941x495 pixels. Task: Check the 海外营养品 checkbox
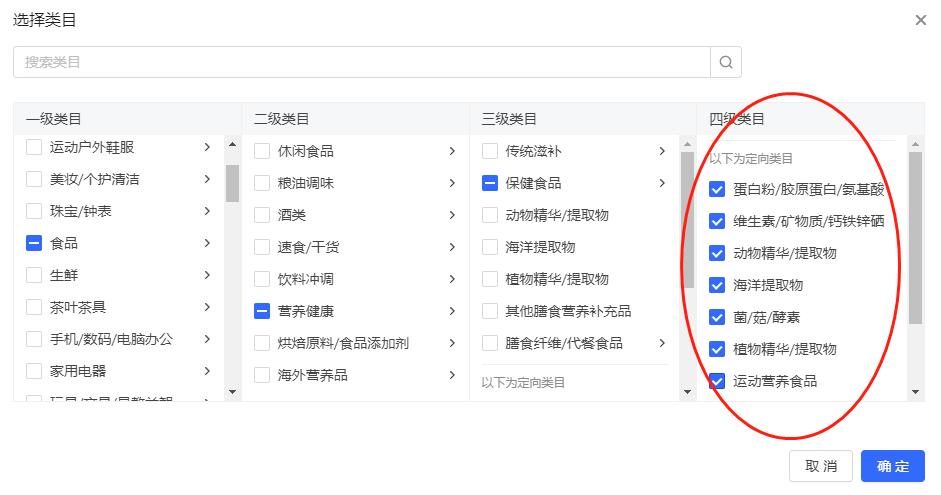pyautogui.click(x=262, y=375)
